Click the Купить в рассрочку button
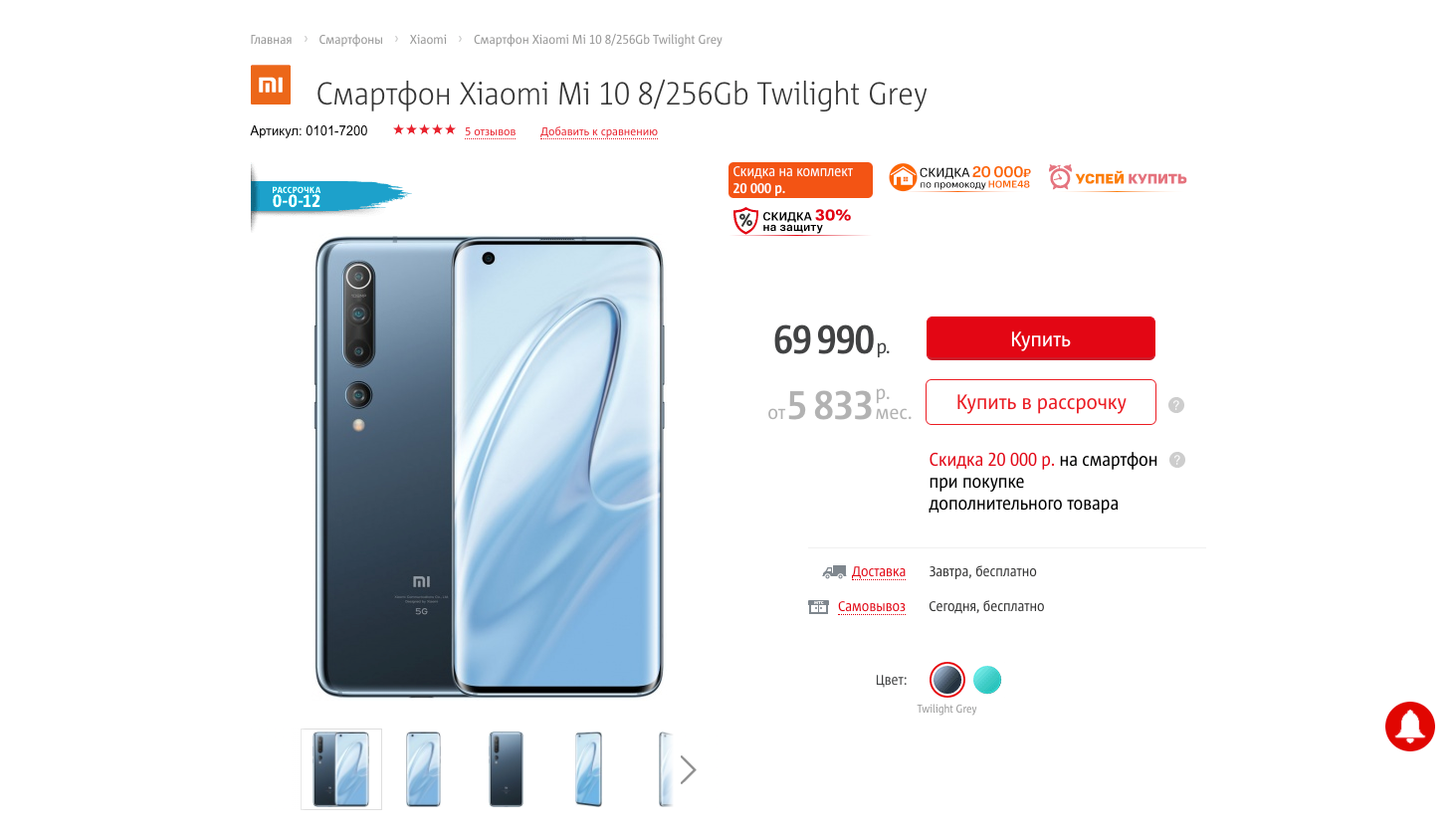Viewport: 1456px width, 836px height. point(1041,402)
